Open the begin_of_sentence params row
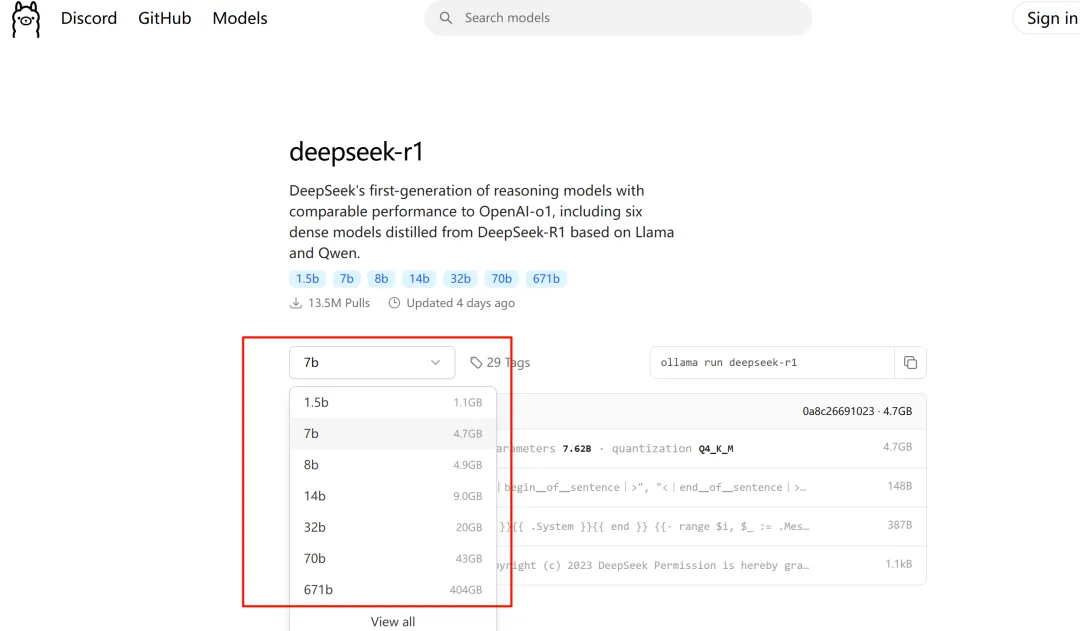The height and width of the screenshot is (631, 1080). 712,487
